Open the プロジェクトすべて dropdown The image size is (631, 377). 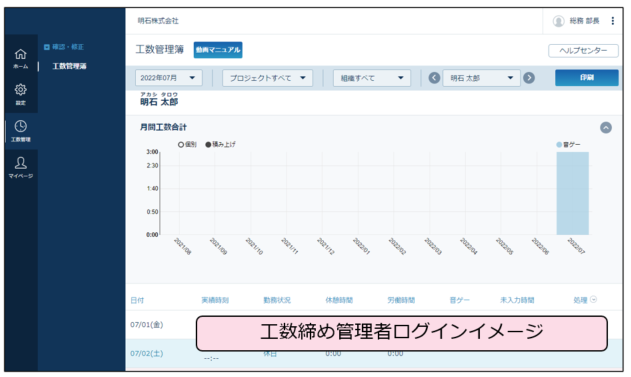[267, 78]
